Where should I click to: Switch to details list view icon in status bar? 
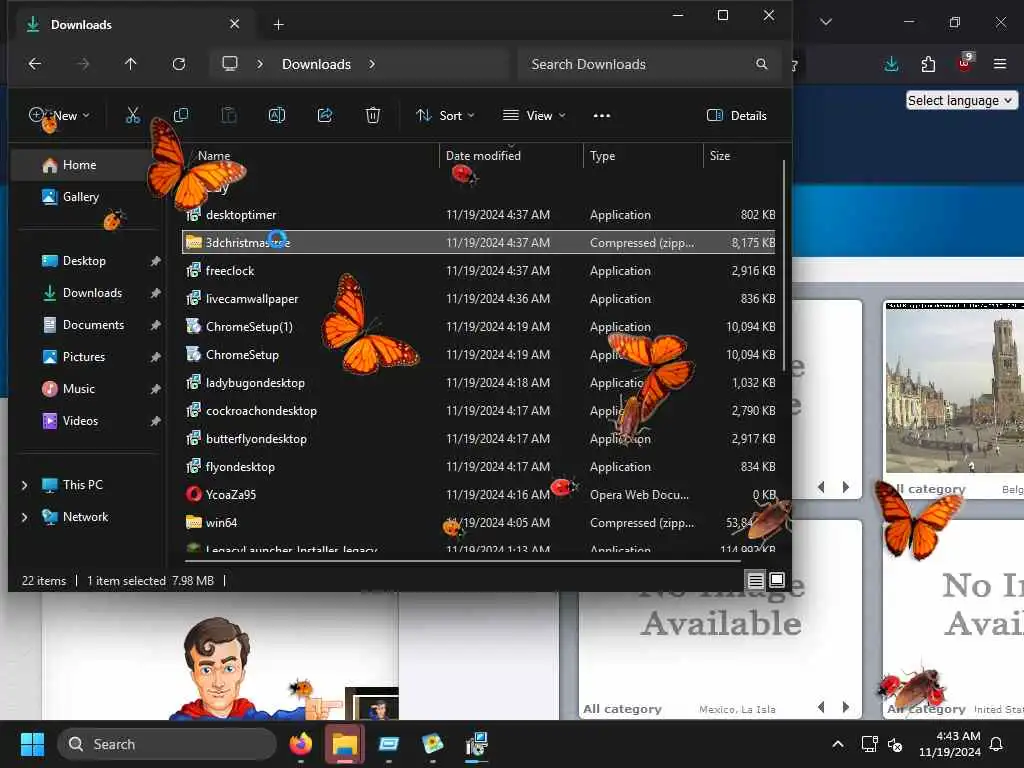[756, 580]
